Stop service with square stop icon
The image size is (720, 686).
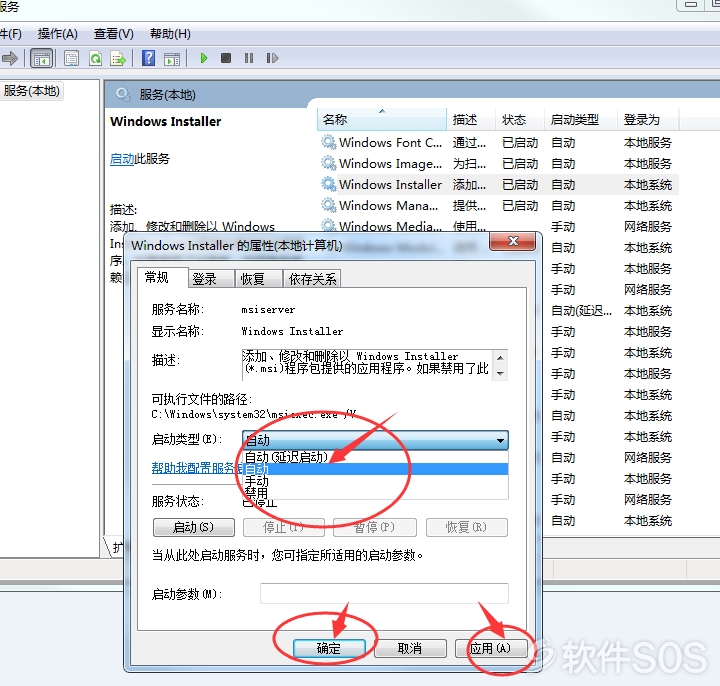pos(226,58)
